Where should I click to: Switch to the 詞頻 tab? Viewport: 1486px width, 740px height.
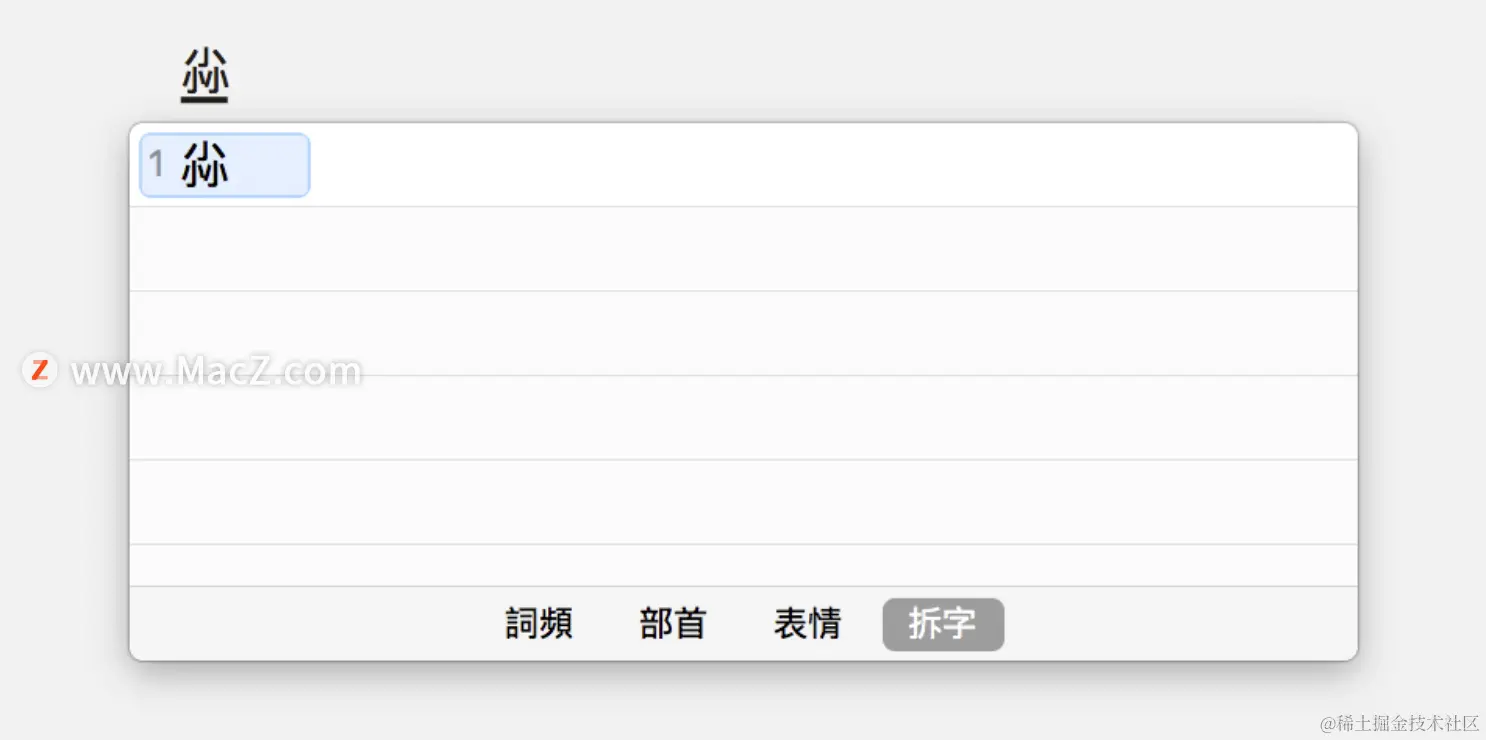[539, 624]
